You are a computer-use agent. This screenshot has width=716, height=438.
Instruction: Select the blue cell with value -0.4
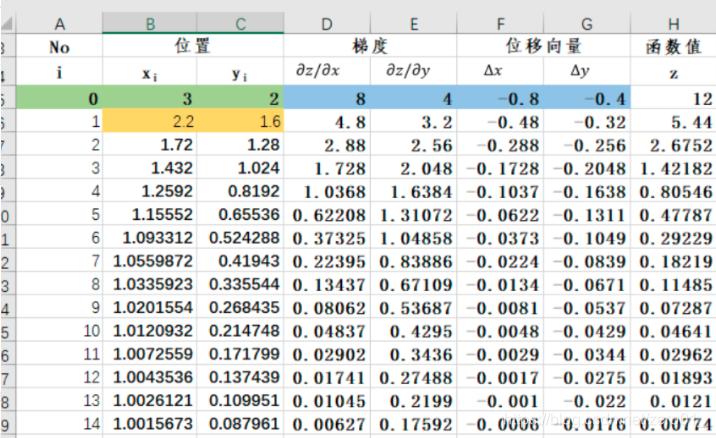click(587, 98)
